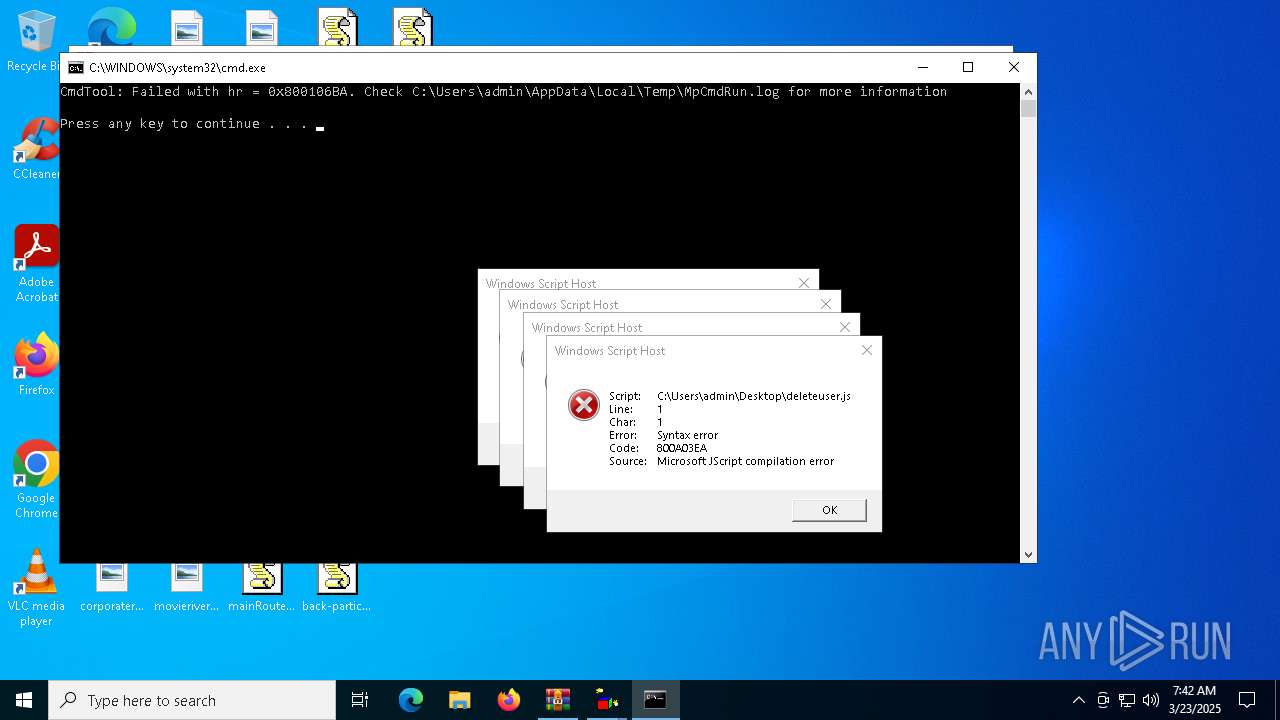Select the Google Chrome desktop shortcut
The height and width of the screenshot is (720, 1280).
(36, 479)
